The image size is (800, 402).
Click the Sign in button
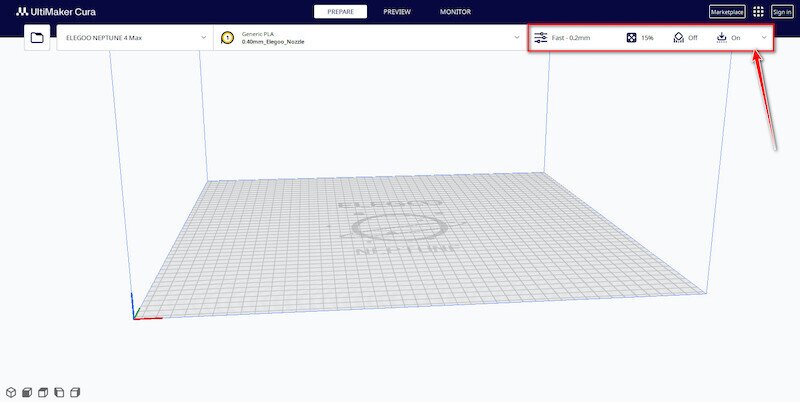click(x=782, y=12)
